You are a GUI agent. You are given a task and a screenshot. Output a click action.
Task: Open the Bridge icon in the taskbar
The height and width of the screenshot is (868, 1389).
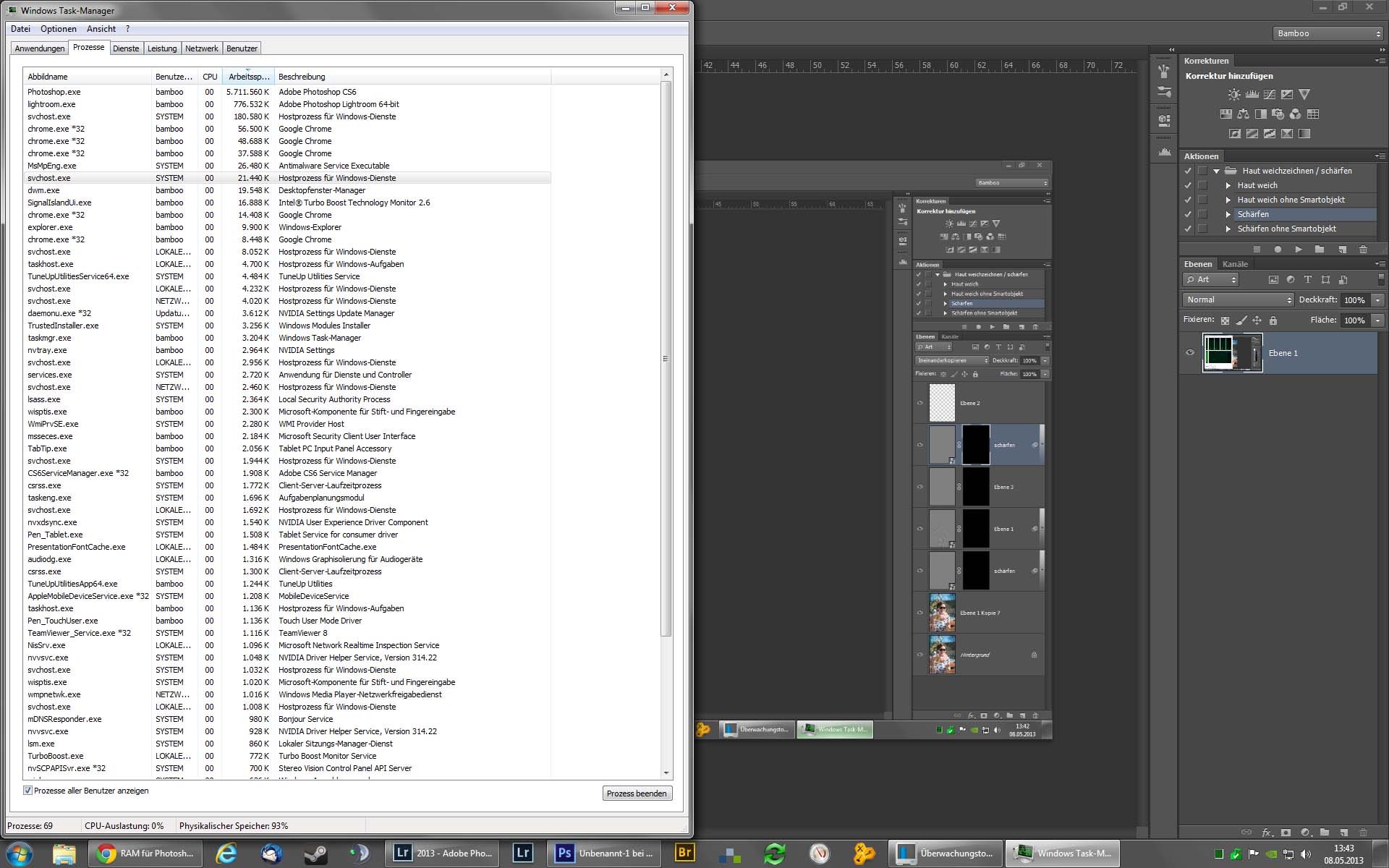pyautogui.click(x=684, y=853)
